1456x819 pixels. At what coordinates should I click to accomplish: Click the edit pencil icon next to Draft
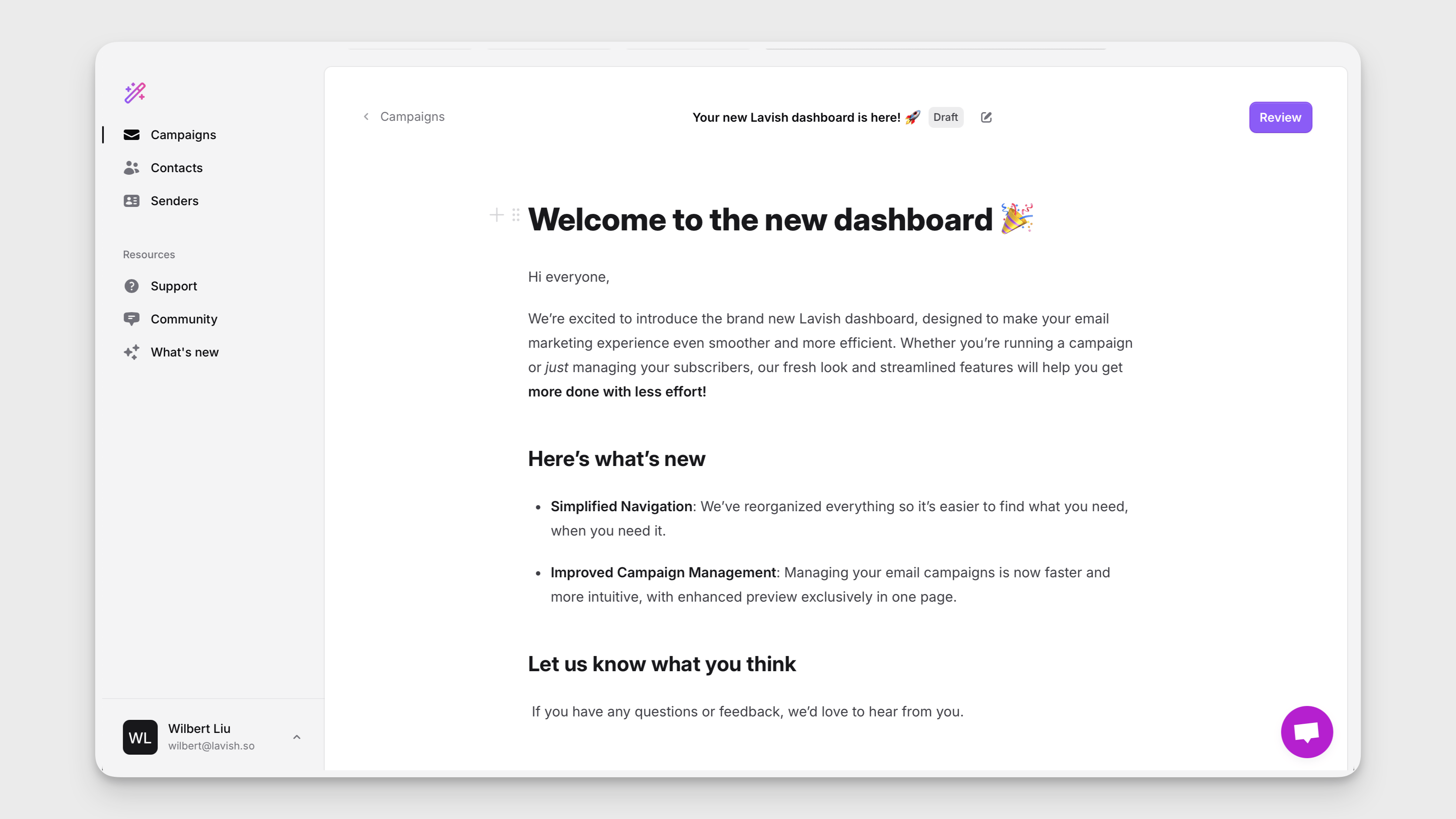[x=986, y=117]
